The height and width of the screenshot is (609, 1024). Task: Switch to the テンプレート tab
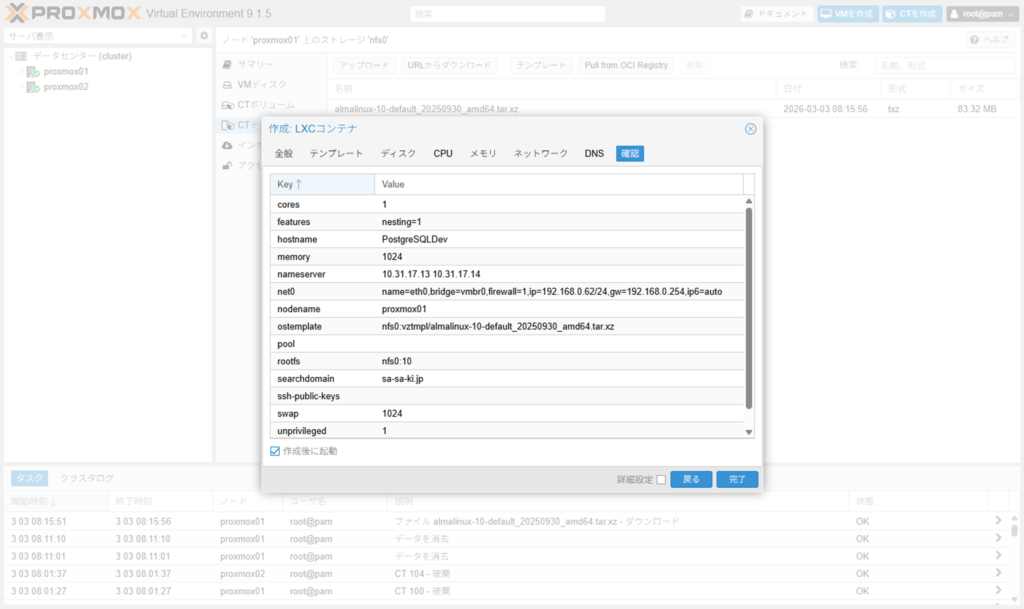(x=336, y=154)
